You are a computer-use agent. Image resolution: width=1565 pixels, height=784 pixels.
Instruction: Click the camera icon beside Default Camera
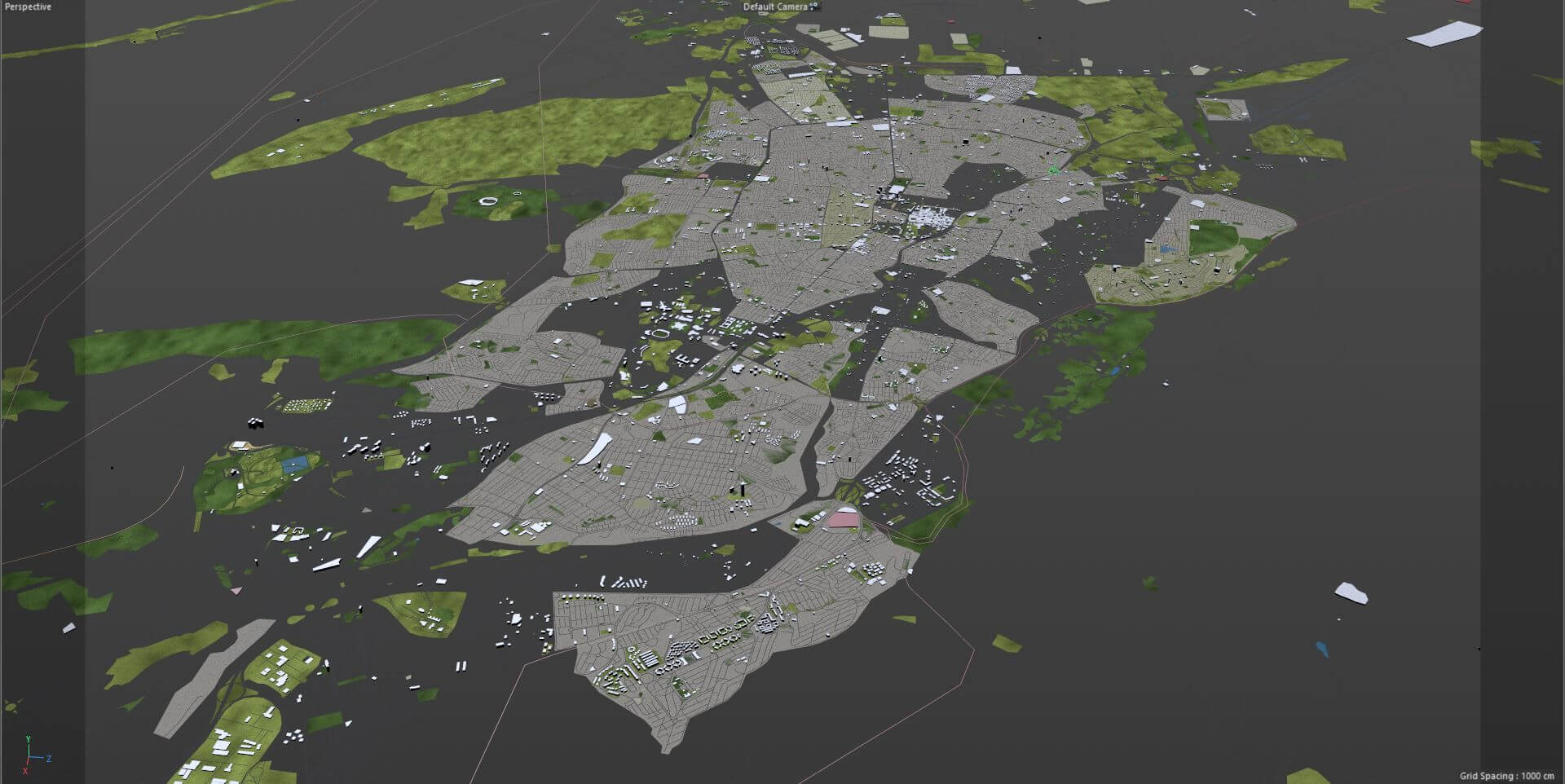point(813,7)
